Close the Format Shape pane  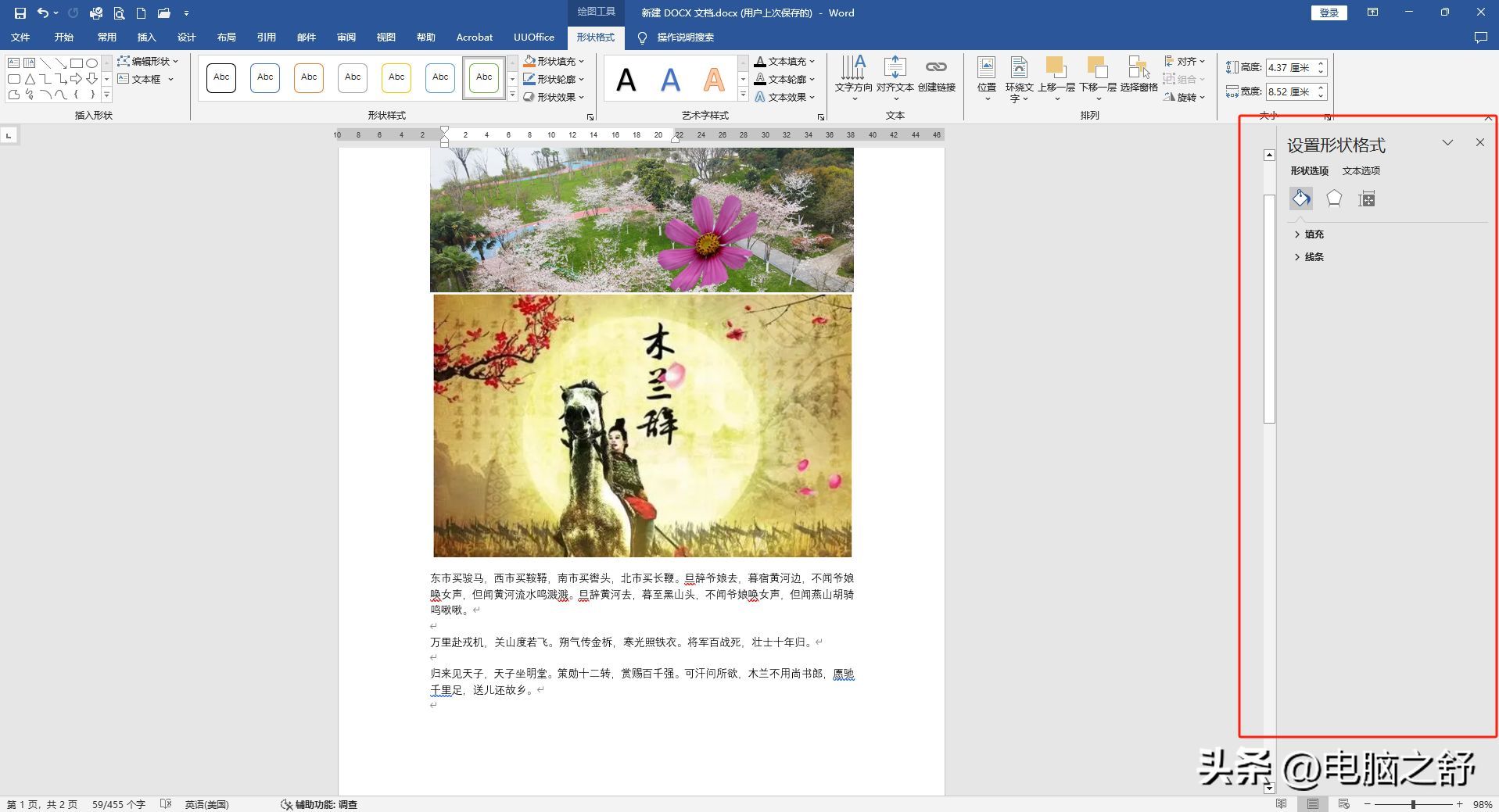point(1479,142)
